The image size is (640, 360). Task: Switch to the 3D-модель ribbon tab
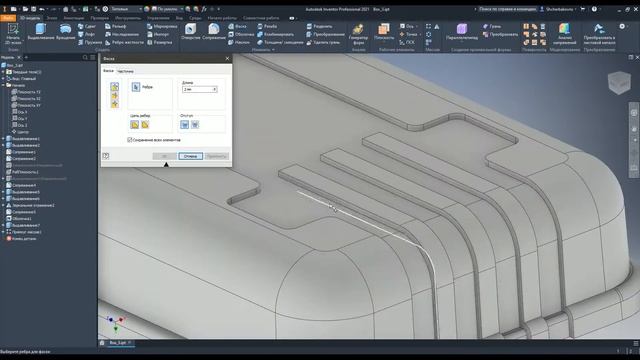click(x=30, y=18)
